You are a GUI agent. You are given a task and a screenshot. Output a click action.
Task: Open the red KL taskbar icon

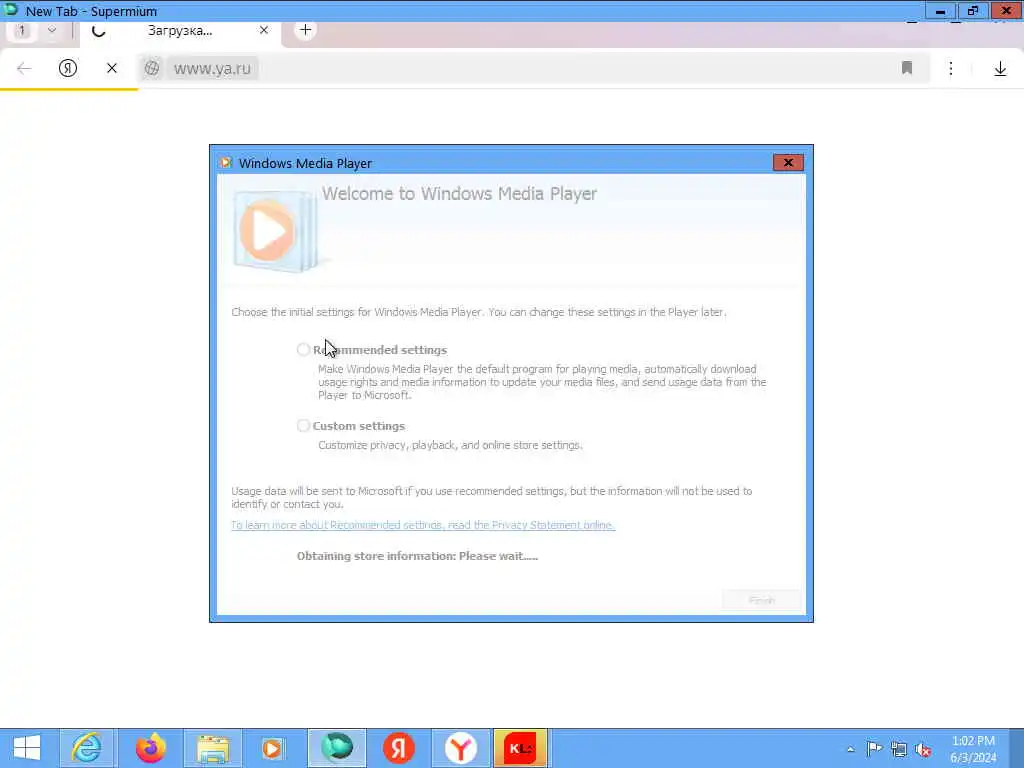coord(520,748)
